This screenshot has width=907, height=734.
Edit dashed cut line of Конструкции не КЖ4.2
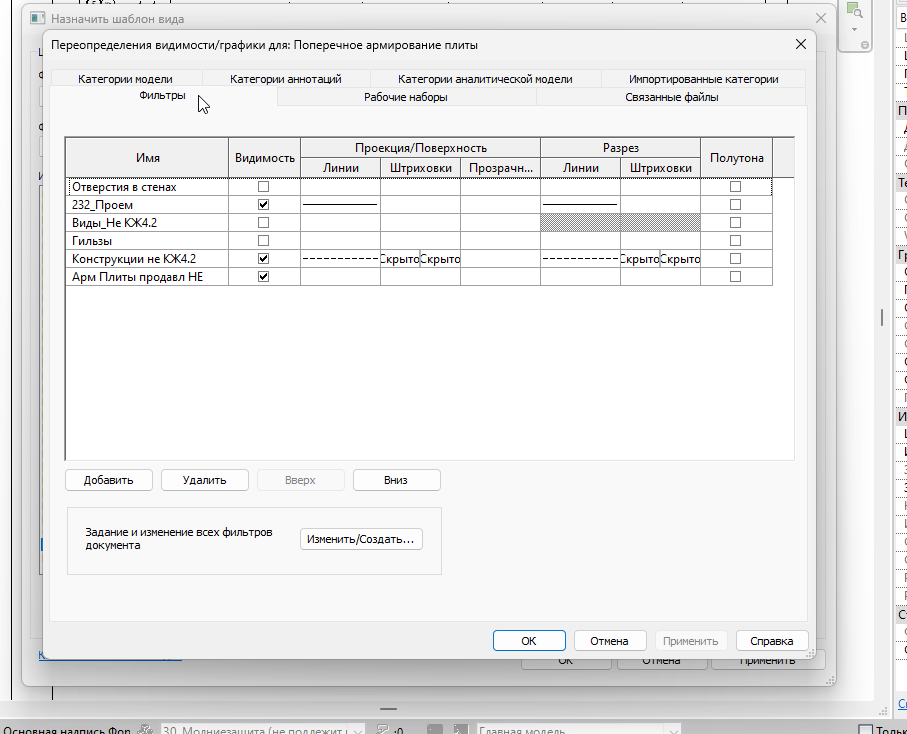(x=580, y=258)
